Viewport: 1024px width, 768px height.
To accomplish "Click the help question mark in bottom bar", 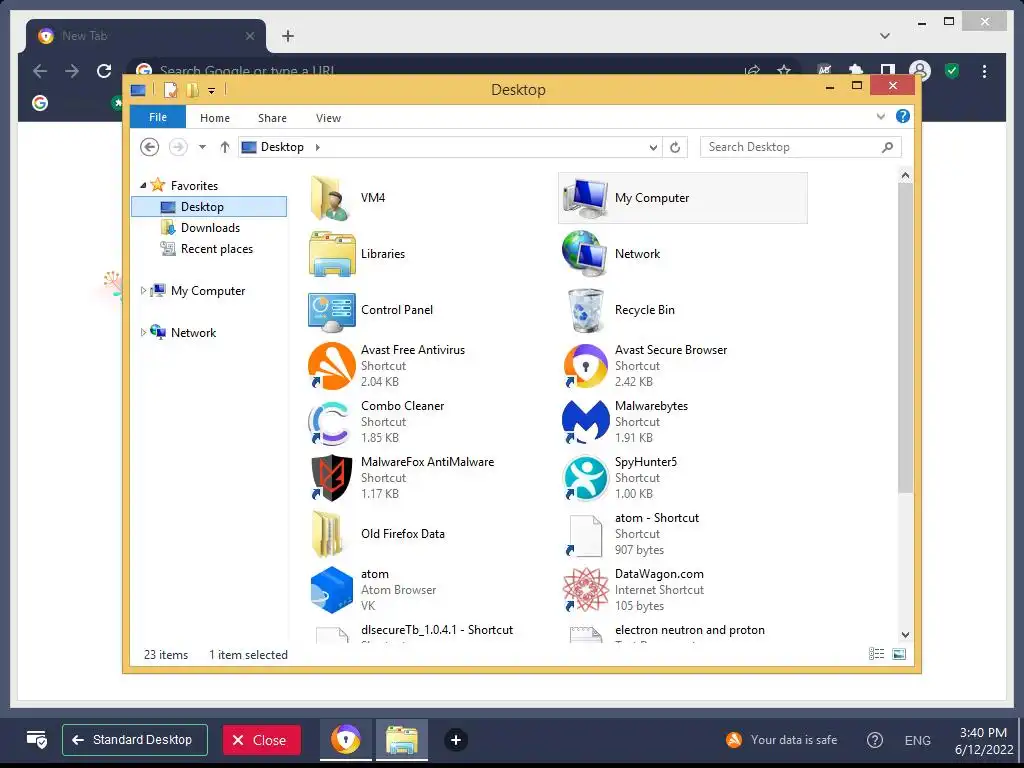I will (874, 740).
